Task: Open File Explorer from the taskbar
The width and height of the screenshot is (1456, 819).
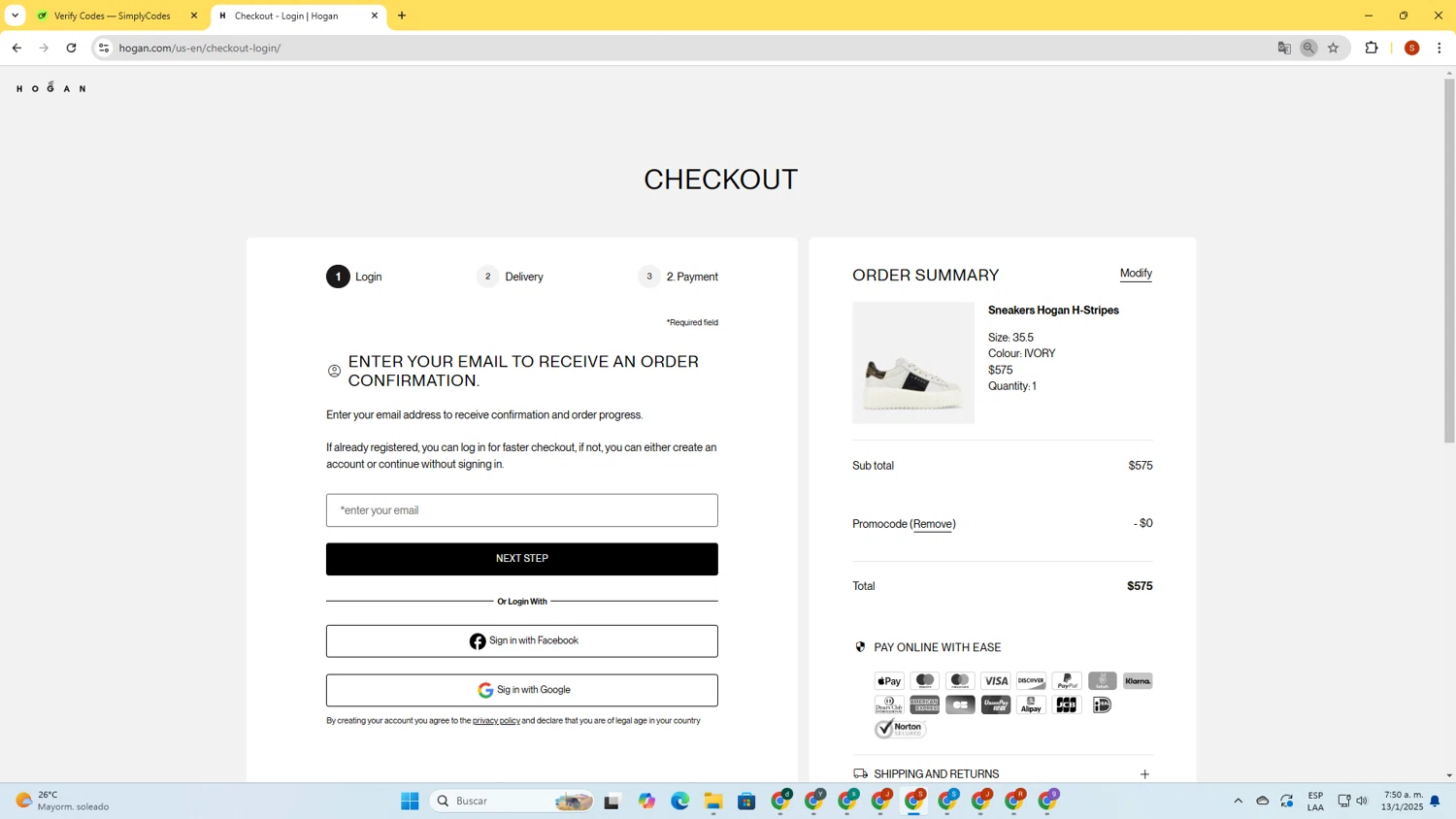Action: pos(713,801)
